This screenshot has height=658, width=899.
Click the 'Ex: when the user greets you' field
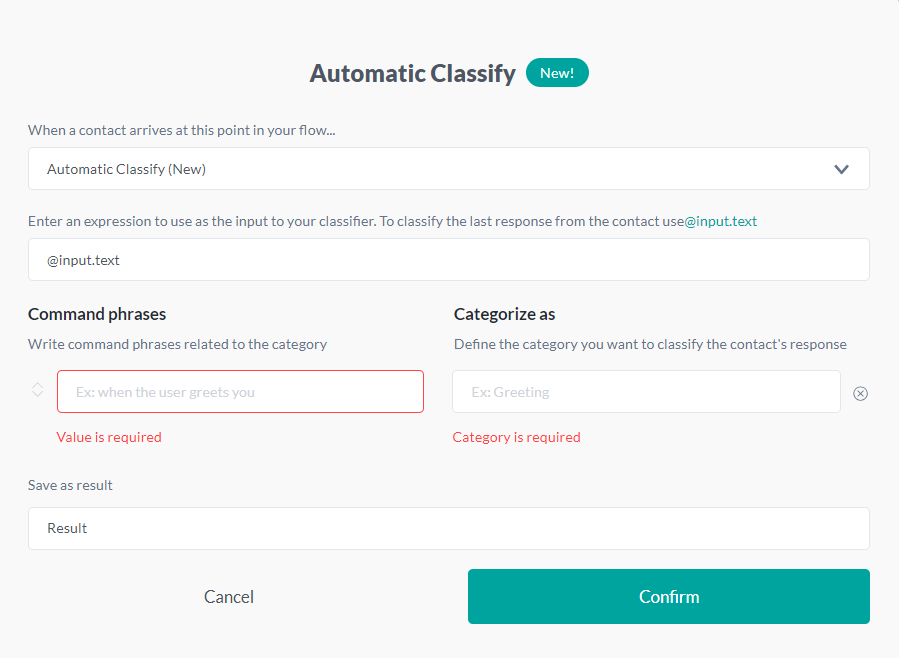coord(240,391)
